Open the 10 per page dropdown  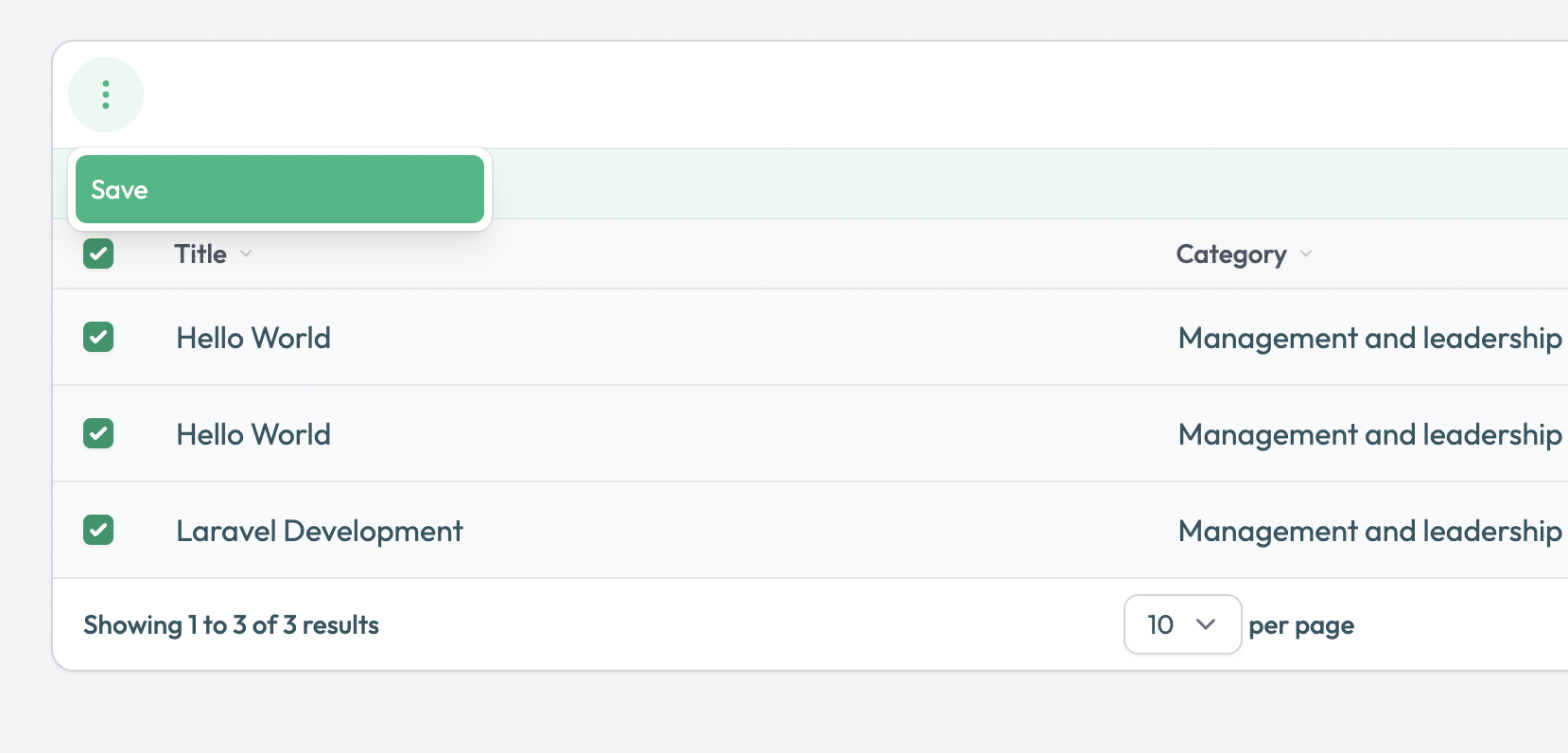pyautogui.click(x=1181, y=624)
